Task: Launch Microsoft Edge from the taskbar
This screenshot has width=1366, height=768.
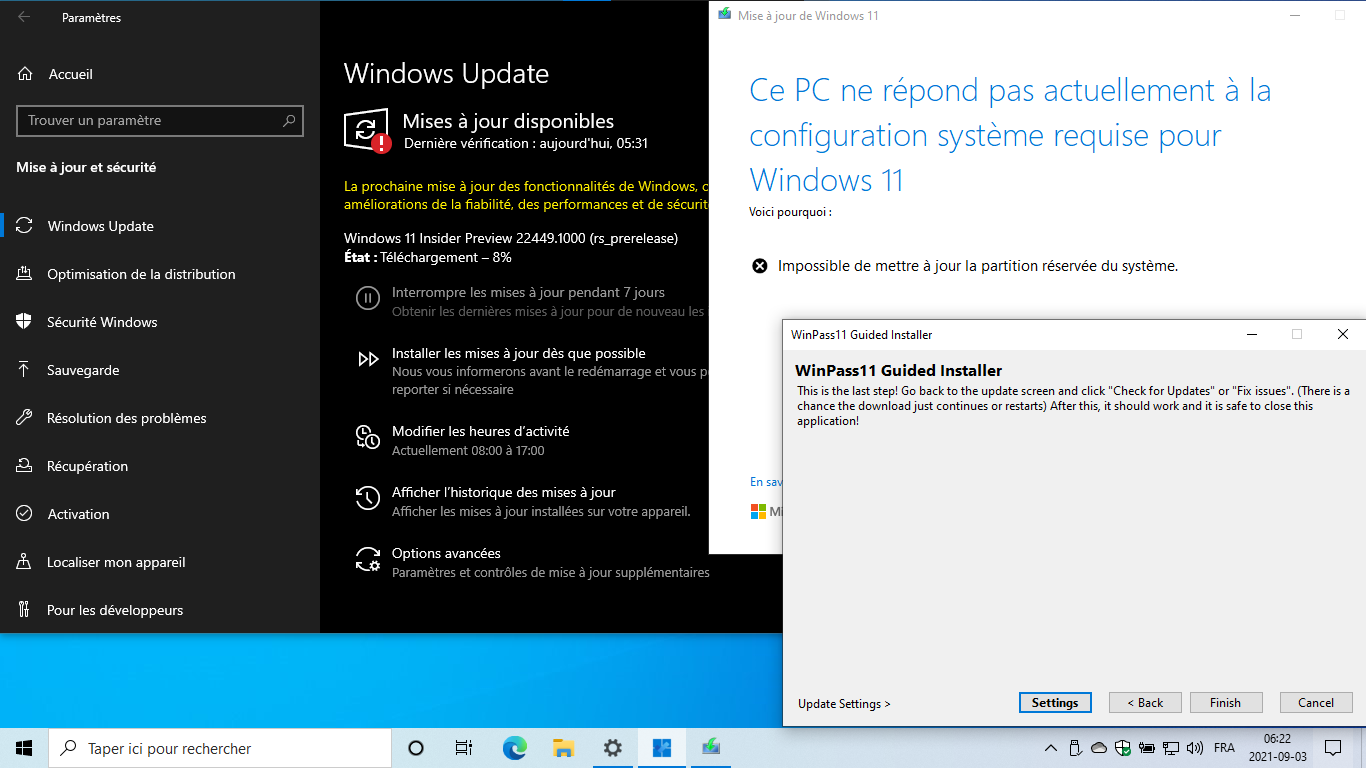Action: pyautogui.click(x=514, y=748)
